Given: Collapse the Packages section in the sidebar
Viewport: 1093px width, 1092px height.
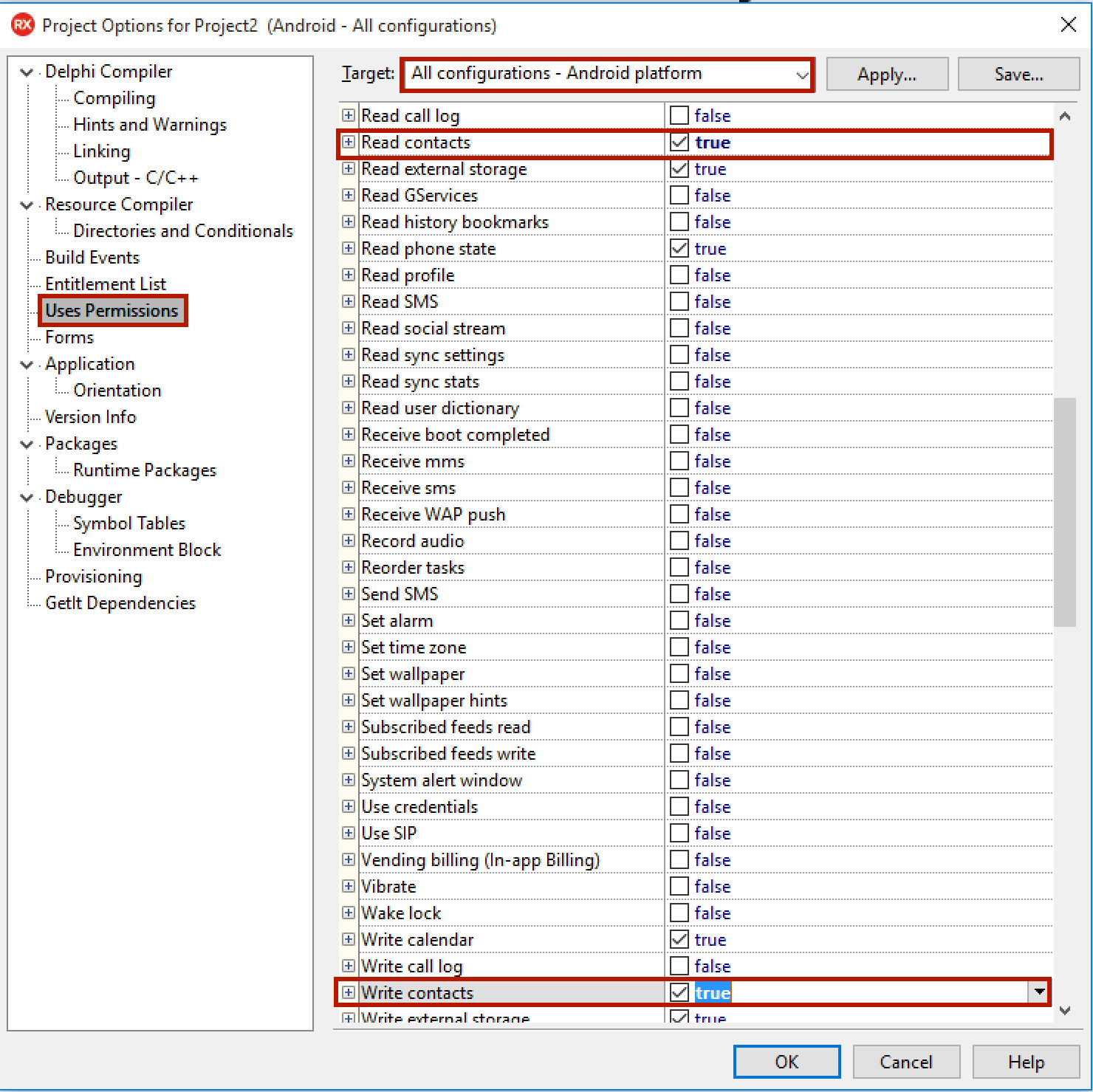Looking at the screenshot, I should pos(27,444).
